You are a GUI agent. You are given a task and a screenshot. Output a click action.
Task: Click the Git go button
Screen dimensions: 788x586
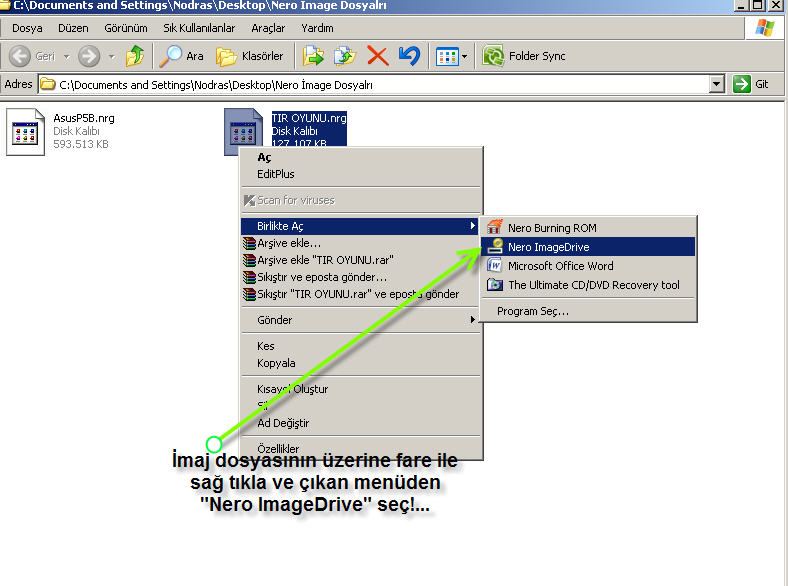(751, 84)
